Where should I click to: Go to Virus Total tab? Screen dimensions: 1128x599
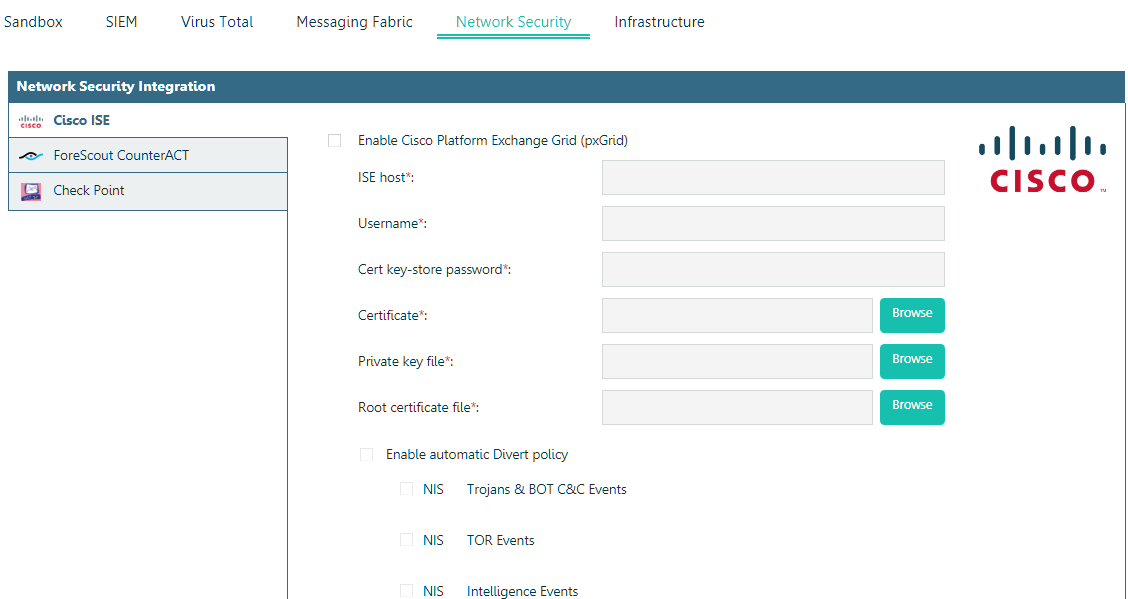click(x=217, y=22)
